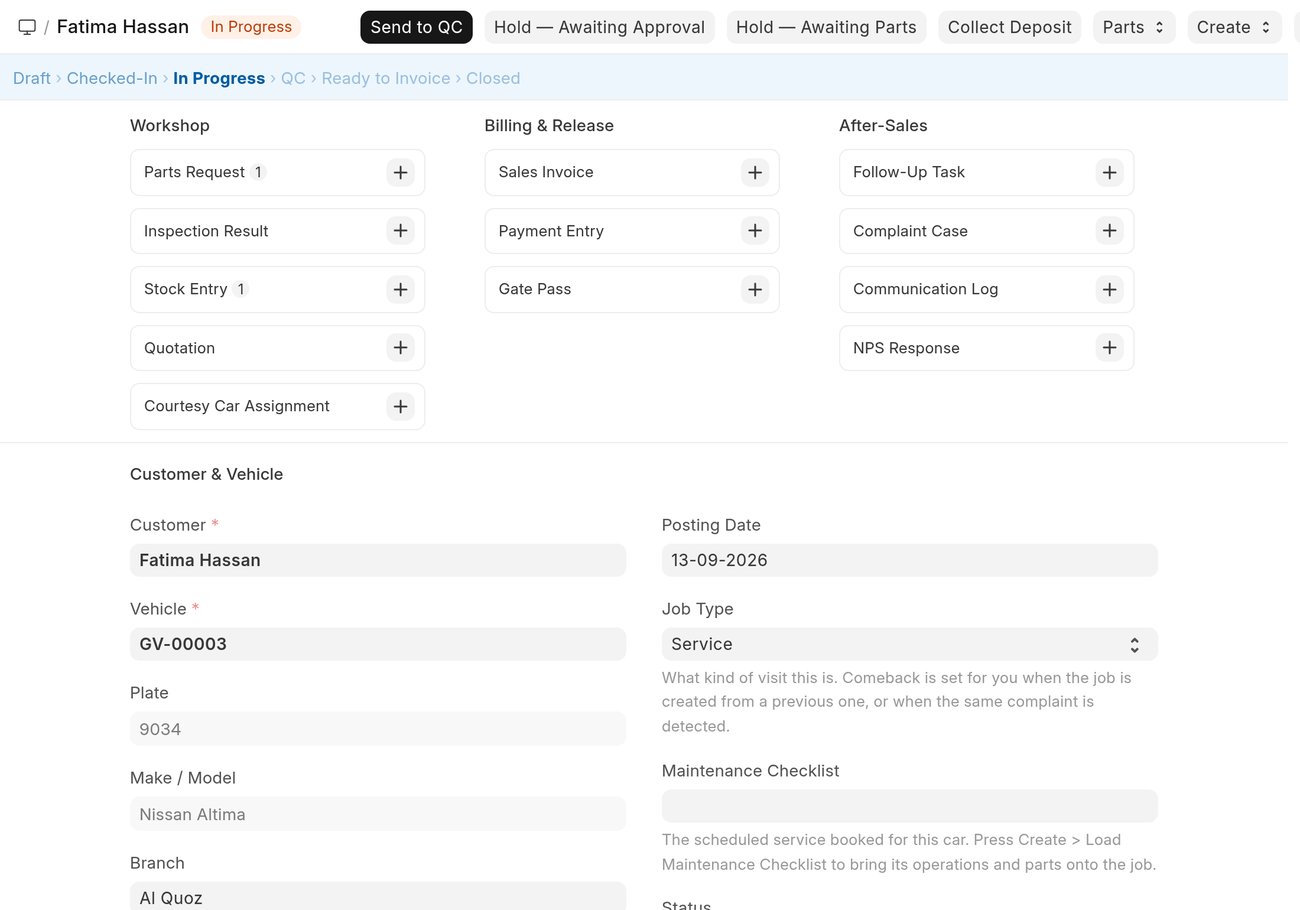Image resolution: width=1300 pixels, height=910 pixels.
Task: Click the Maintenance Checklist field
Action: [x=909, y=806]
